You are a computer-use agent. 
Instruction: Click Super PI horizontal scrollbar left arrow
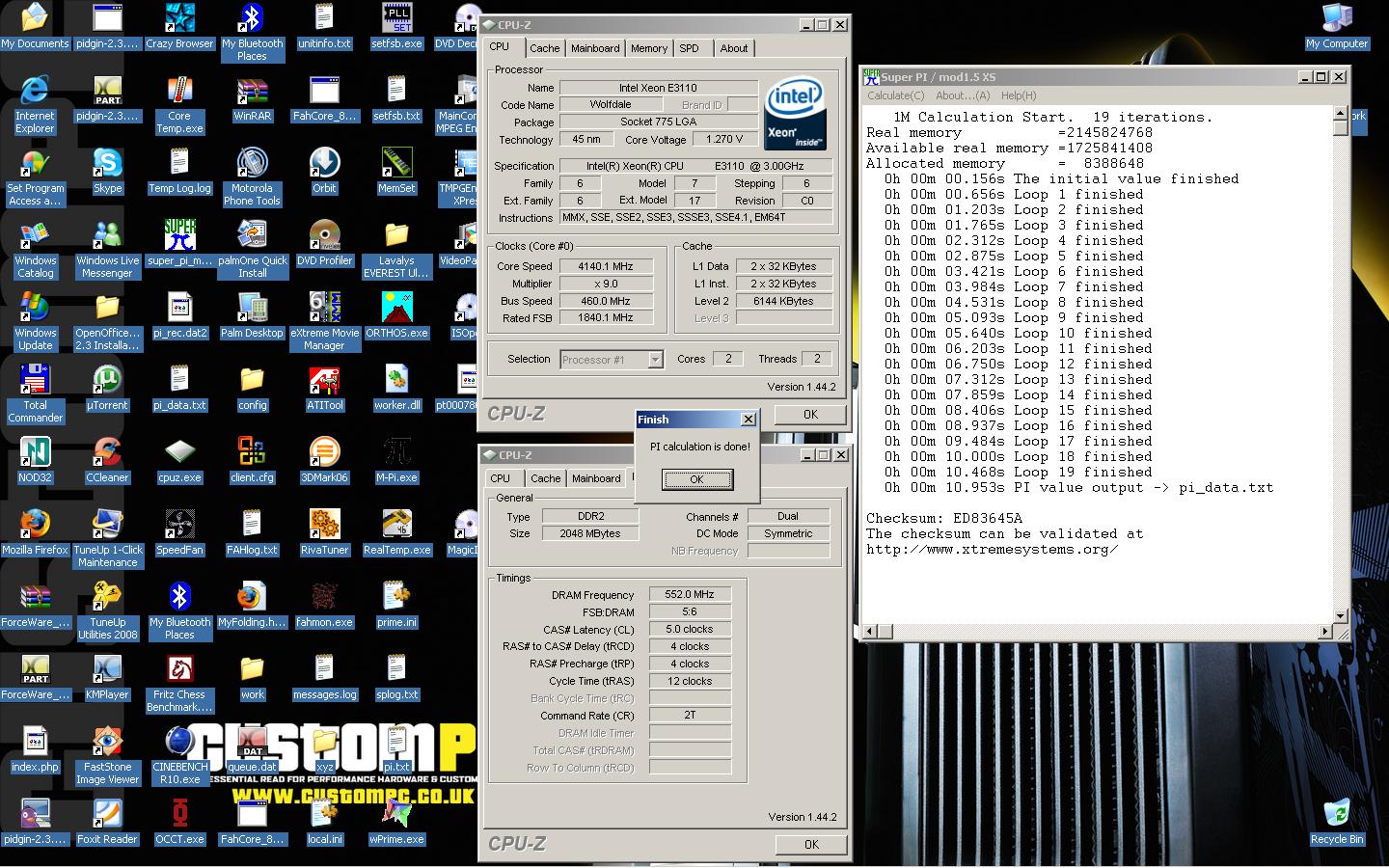coord(870,632)
